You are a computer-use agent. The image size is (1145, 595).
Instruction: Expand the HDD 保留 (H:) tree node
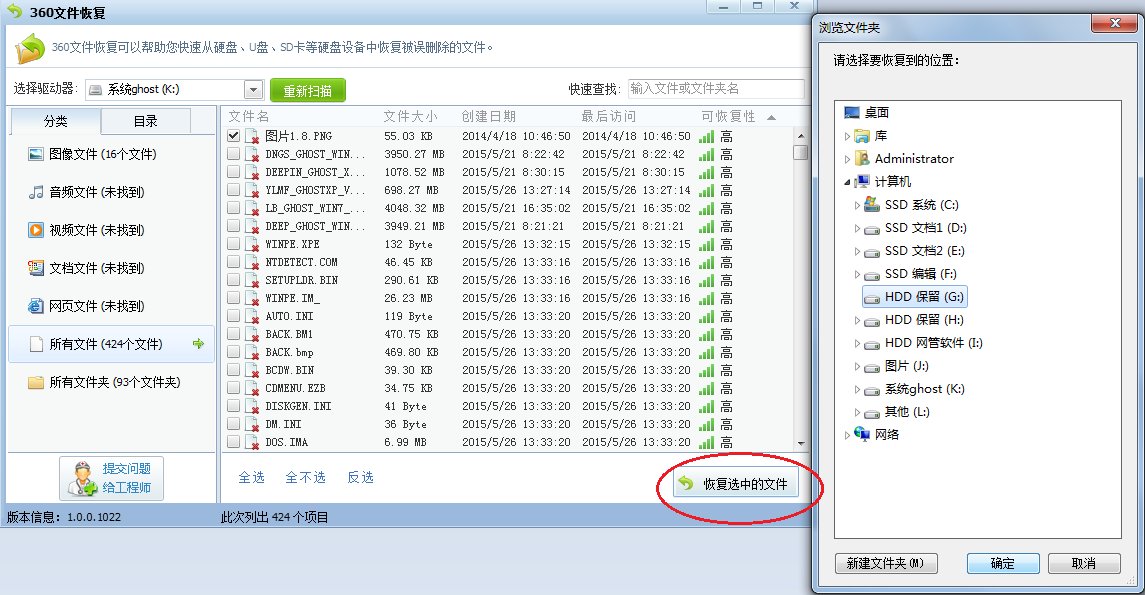(x=856, y=320)
